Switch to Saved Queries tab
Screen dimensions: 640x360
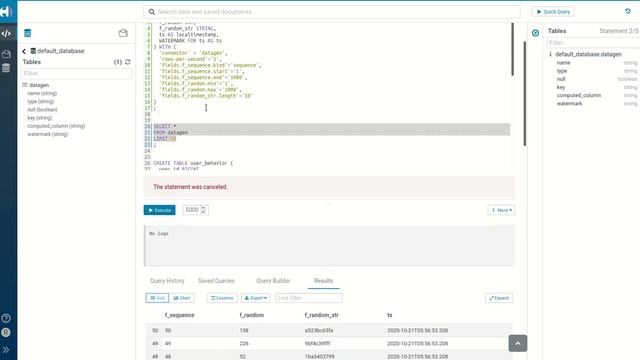coord(216,281)
